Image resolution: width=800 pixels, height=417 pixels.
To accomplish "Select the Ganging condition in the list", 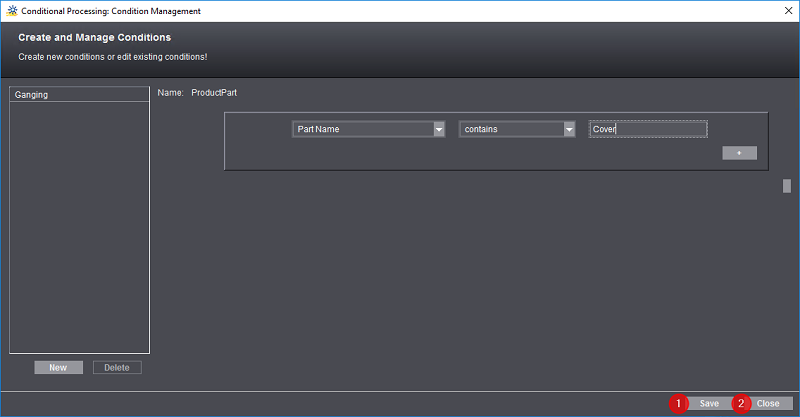I will pos(79,95).
